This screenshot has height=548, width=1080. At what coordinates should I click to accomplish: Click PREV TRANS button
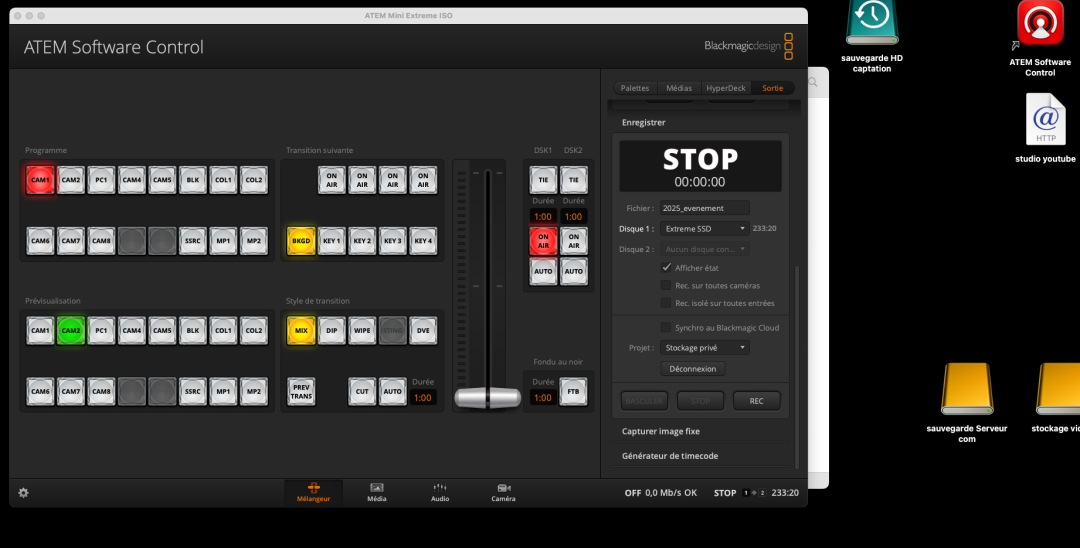[301, 391]
